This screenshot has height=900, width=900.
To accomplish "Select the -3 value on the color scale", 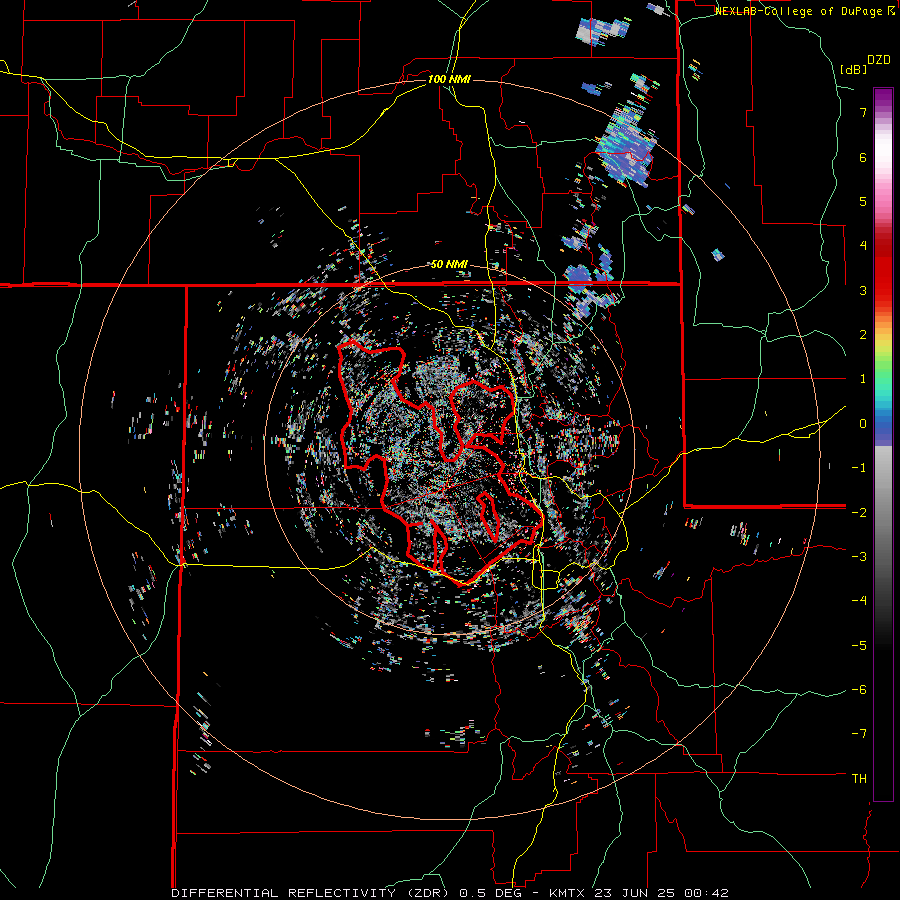I will click(859, 556).
